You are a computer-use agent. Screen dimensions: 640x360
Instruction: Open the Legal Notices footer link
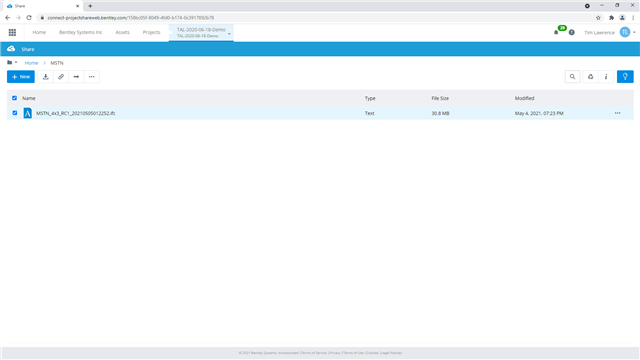click(391, 353)
